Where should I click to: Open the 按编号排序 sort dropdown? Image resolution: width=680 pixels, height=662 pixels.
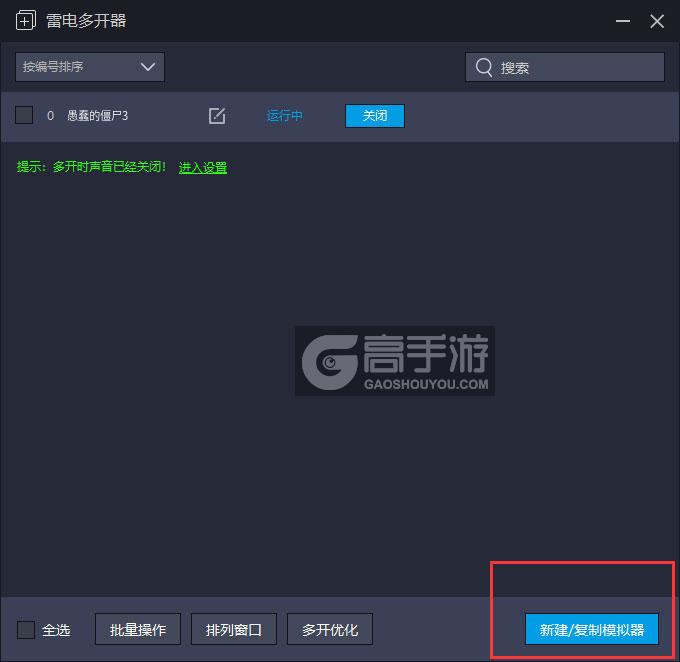[x=90, y=67]
